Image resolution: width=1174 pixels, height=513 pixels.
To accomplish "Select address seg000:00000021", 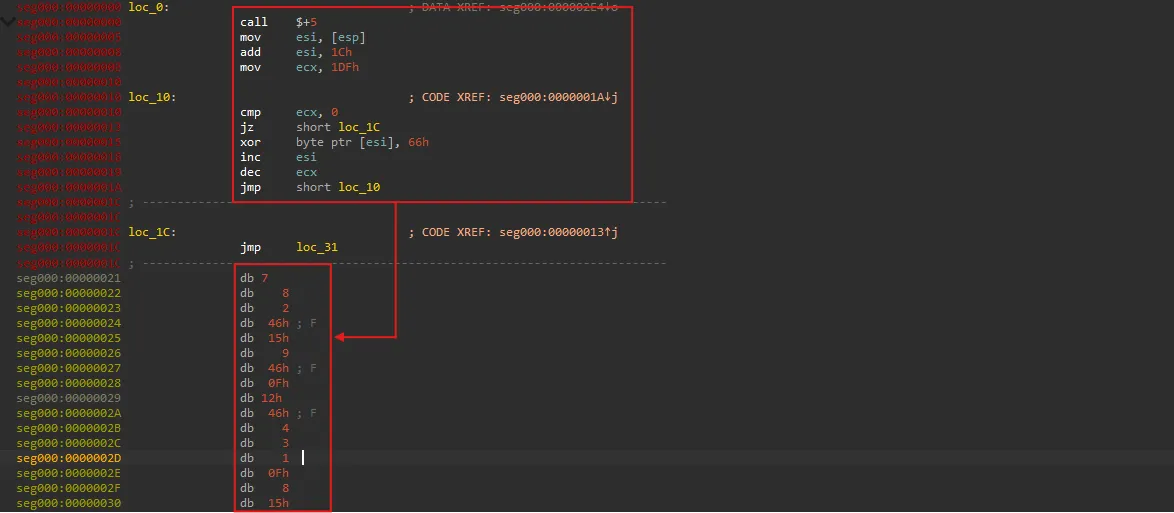I will (x=69, y=277).
